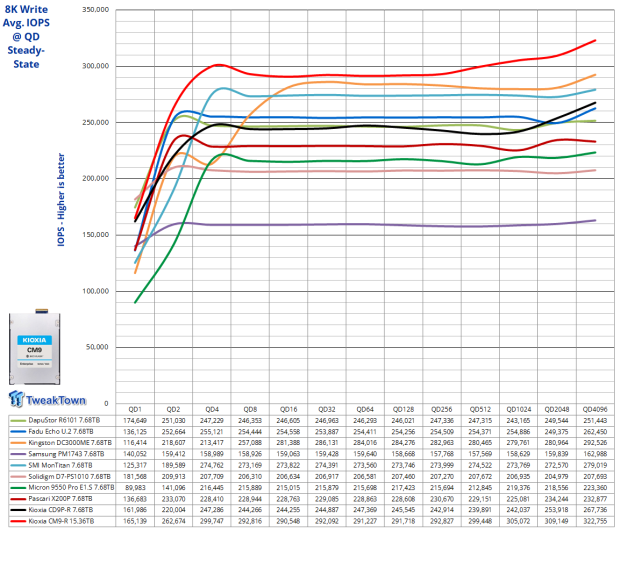Click the Solidigm D7-PS1010 pink legend swatch
Viewport: 620px width, 568px height.
[x=18, y=477]
